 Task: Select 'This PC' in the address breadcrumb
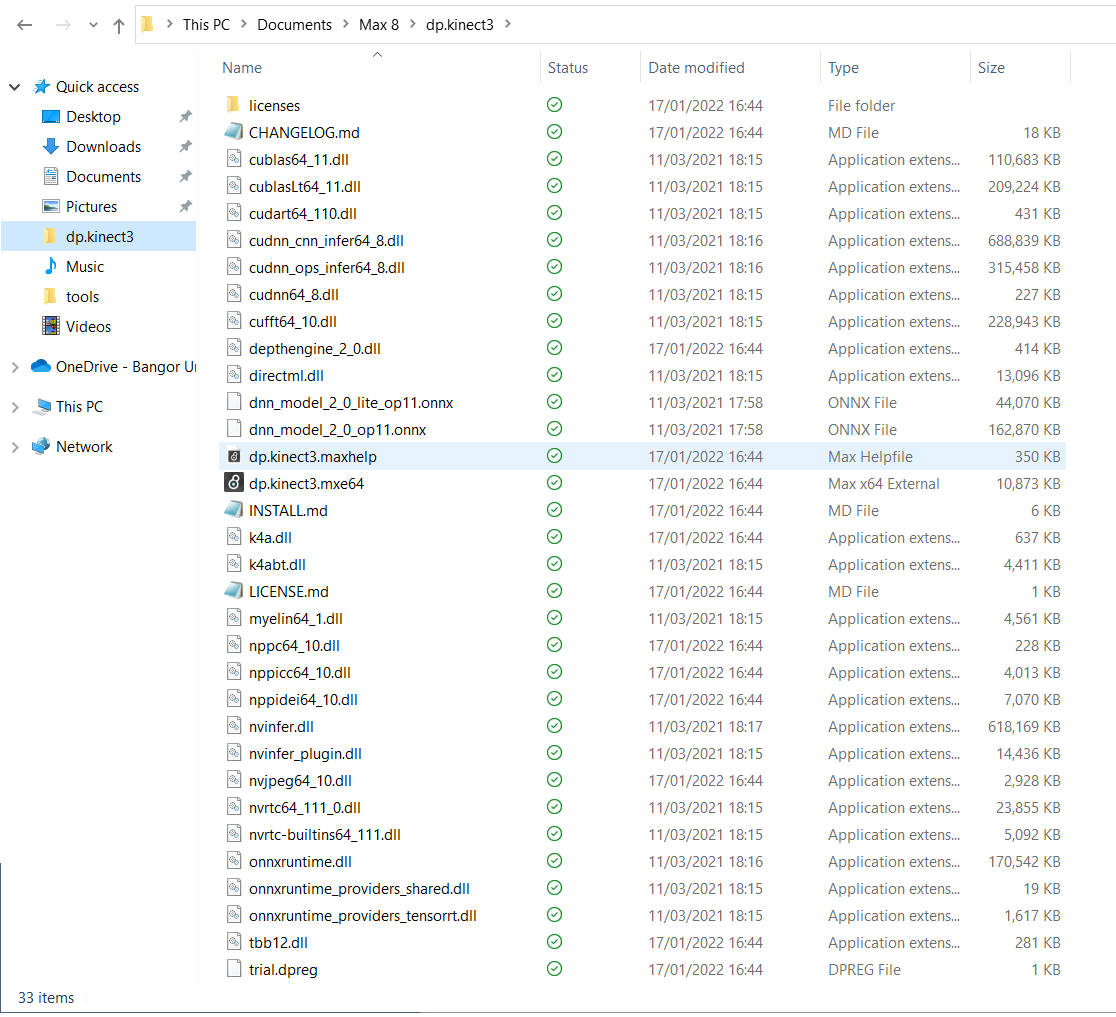tap(206, 25)
